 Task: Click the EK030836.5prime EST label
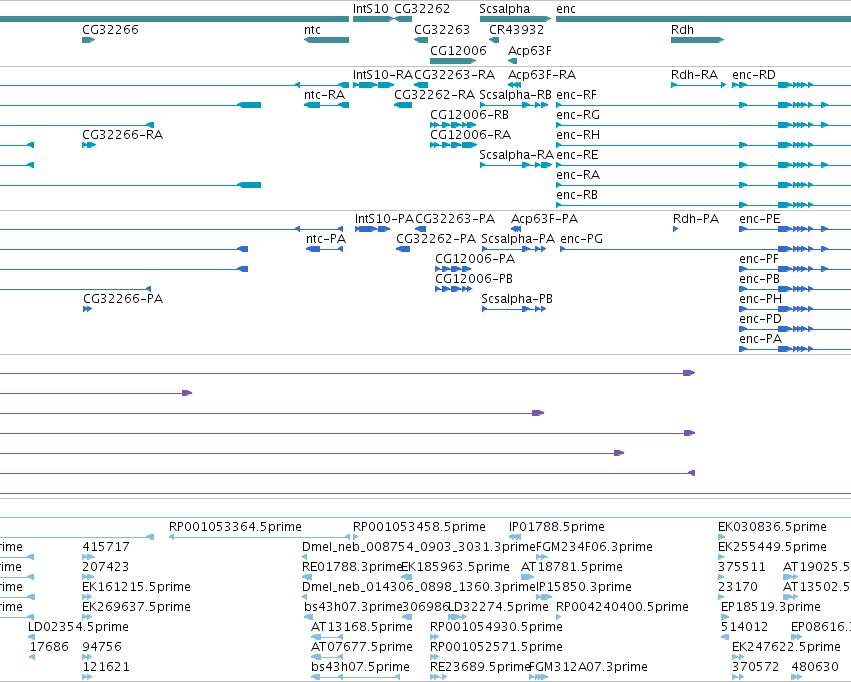coord(772,527)
